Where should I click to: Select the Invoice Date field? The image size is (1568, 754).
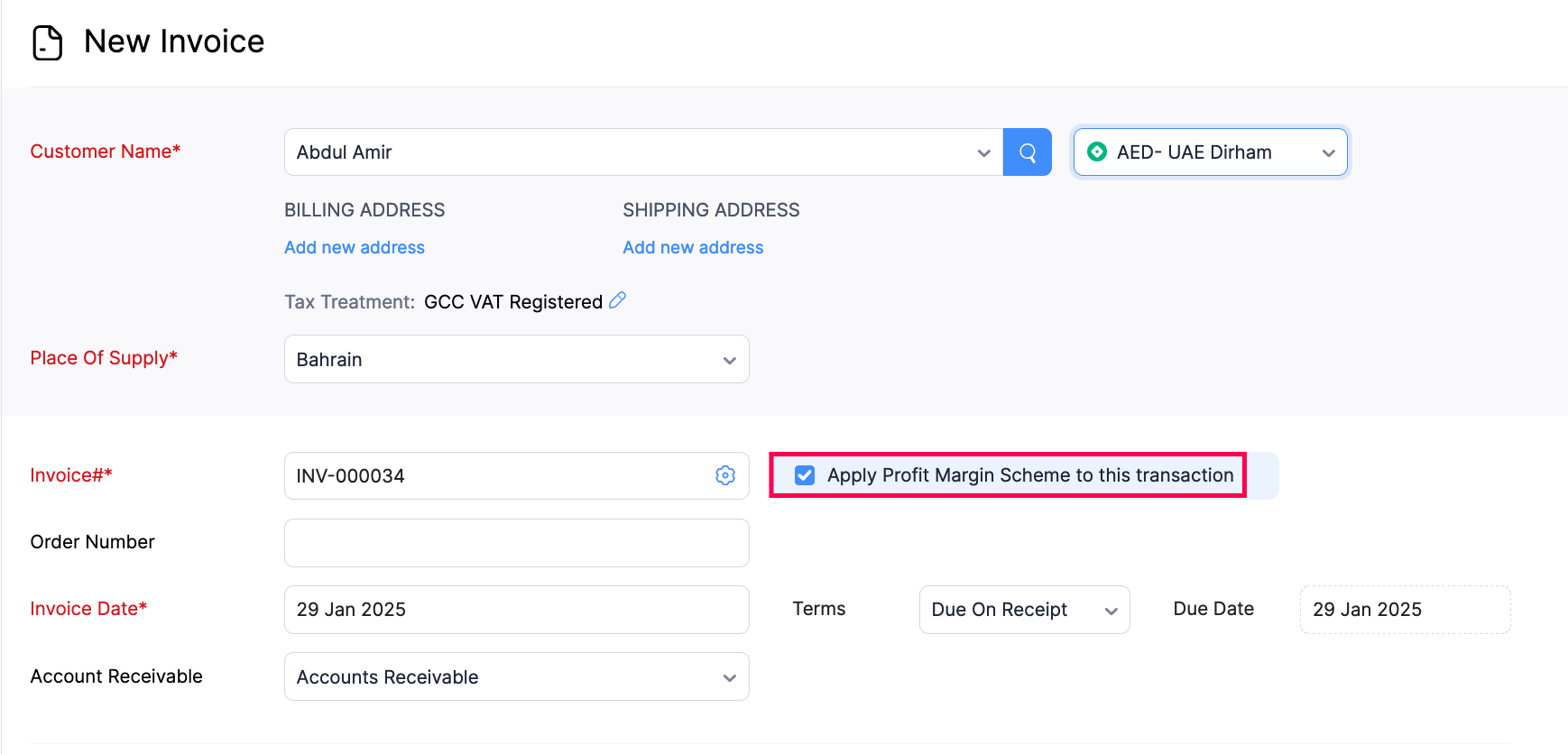coord(516,610)
